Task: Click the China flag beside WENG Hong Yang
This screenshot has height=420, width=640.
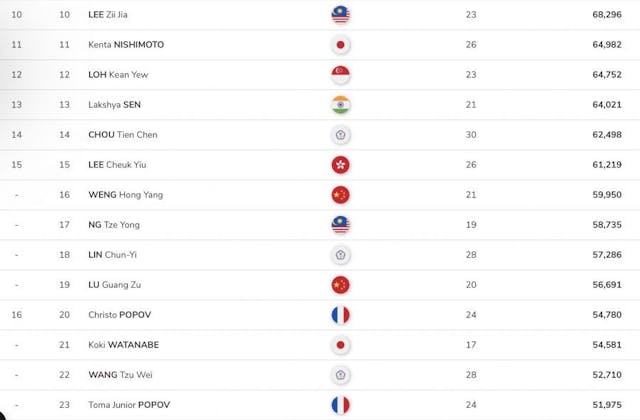Action: [x=340, y=195]
